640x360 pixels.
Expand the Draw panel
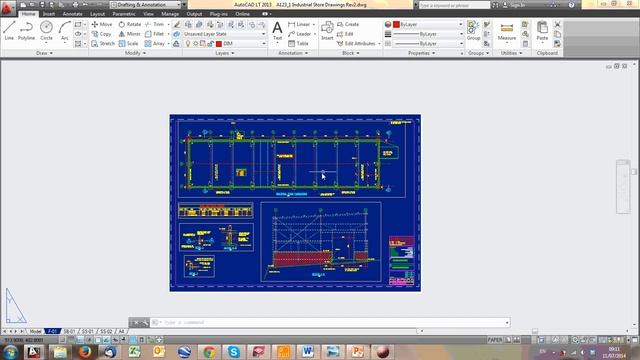point(44,53)
